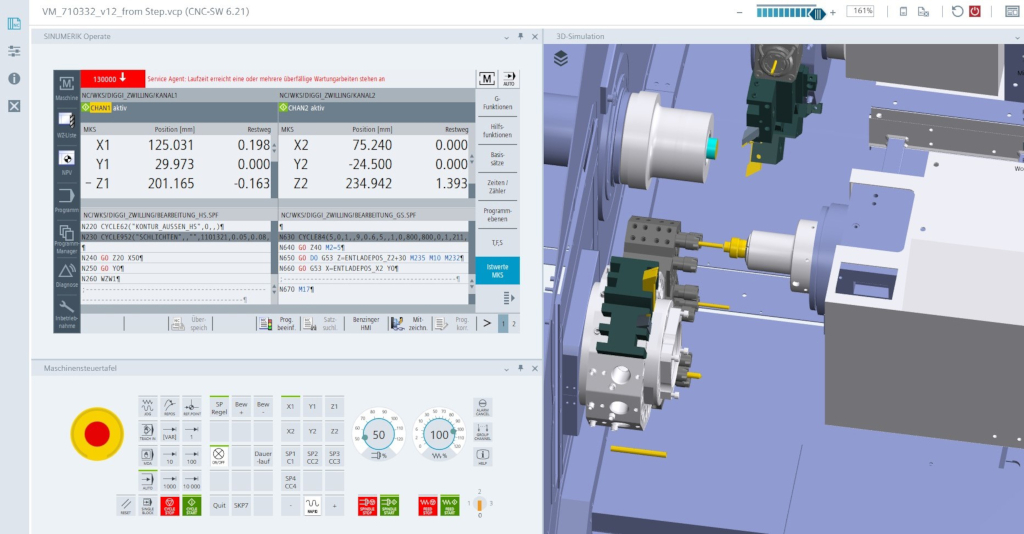Click the AUTO mode indicator icon
The width and height of the screenshot is (1024, 534).
(509, 79)
